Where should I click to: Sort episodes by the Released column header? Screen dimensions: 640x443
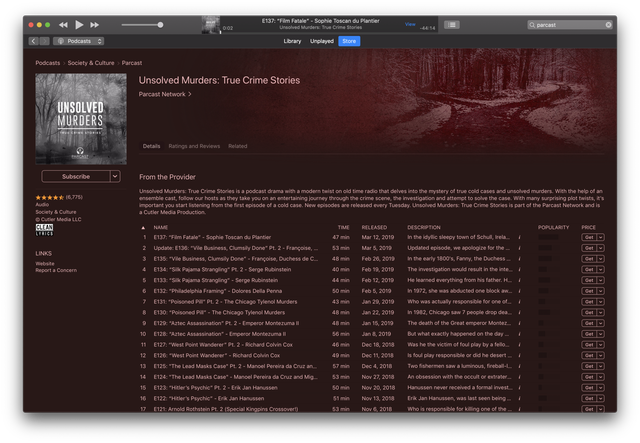point(375,227)
